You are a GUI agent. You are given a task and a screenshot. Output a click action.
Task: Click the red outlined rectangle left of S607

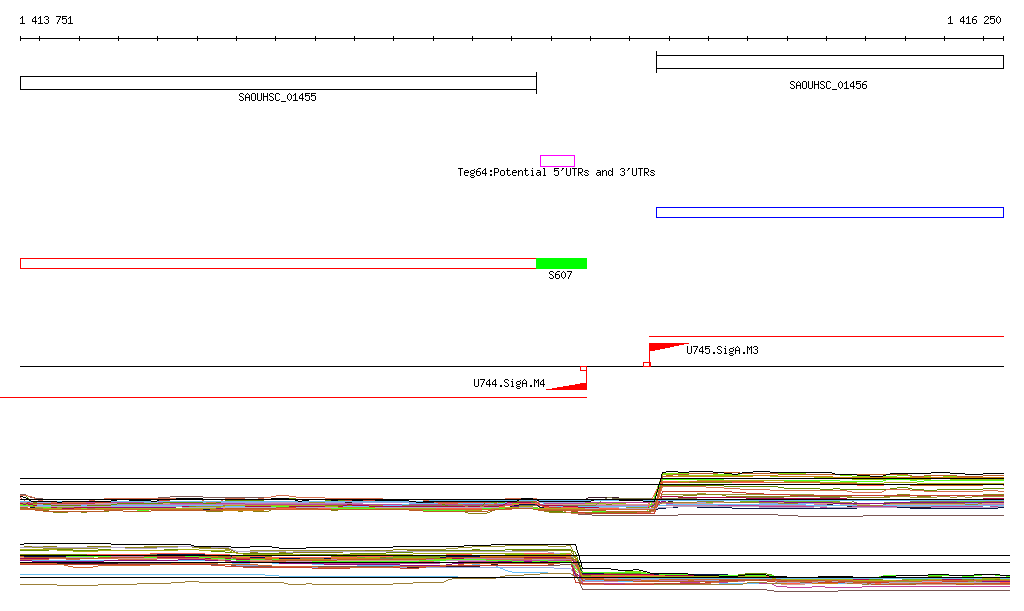pos(278,264)
